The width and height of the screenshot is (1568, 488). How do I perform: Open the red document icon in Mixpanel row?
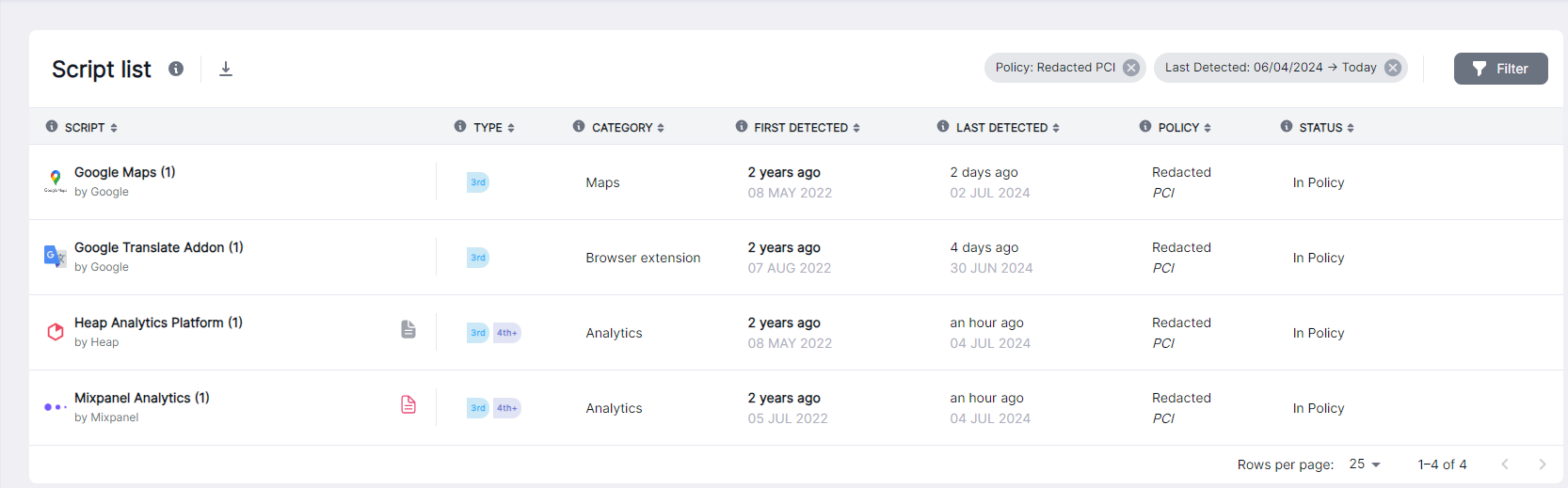408,404
